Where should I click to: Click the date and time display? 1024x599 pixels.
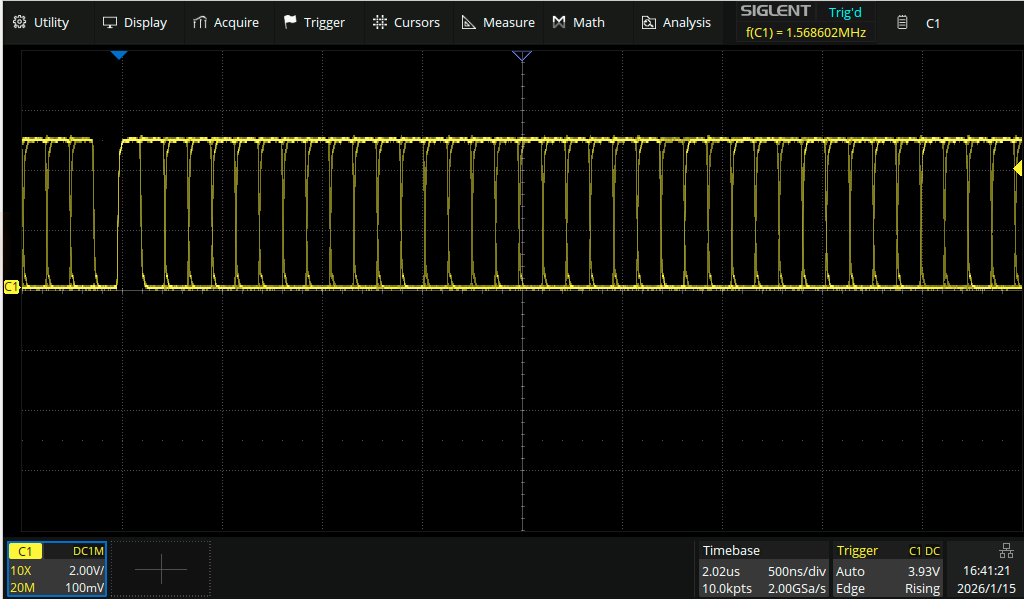click(983, 579)
